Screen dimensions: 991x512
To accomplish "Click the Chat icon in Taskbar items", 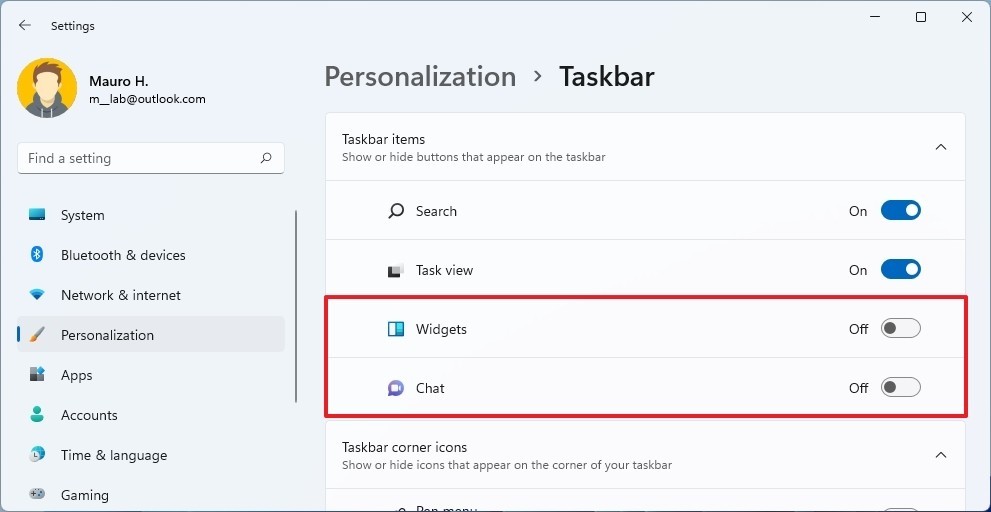I will [x=396, y=388].
